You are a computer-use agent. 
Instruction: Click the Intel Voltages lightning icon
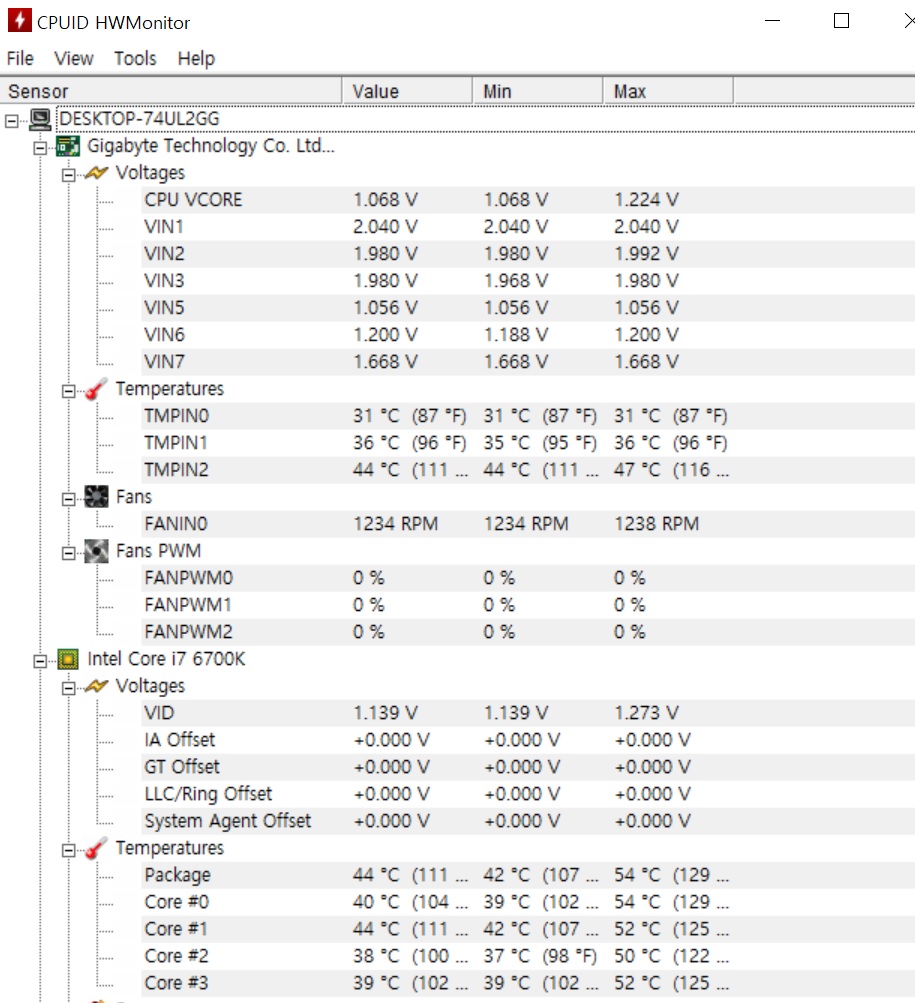point(96,686)
